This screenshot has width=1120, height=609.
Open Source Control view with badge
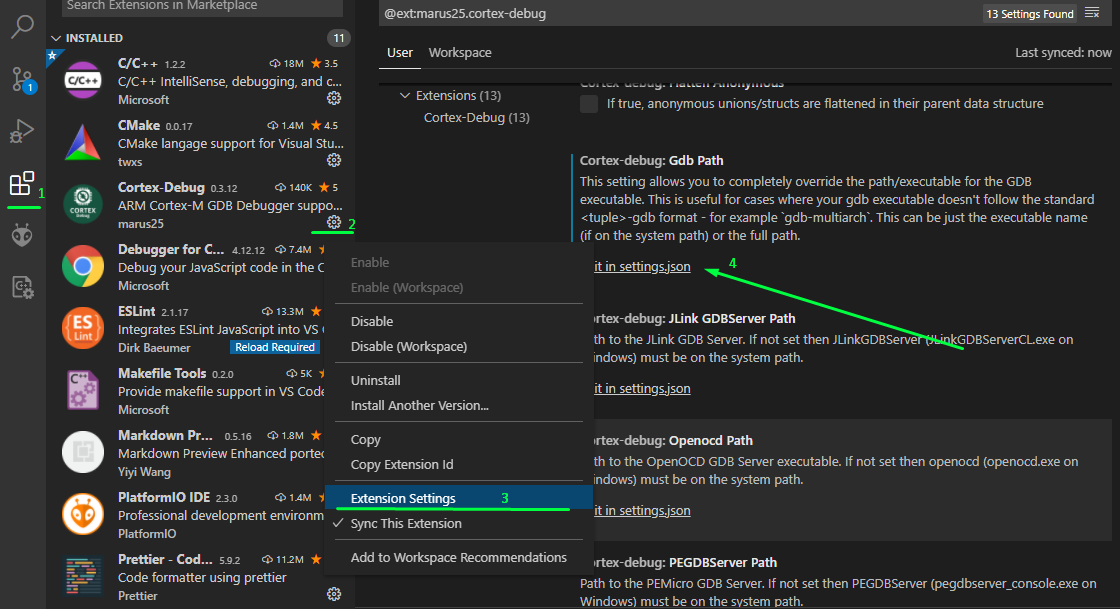(x=22, y=79)
